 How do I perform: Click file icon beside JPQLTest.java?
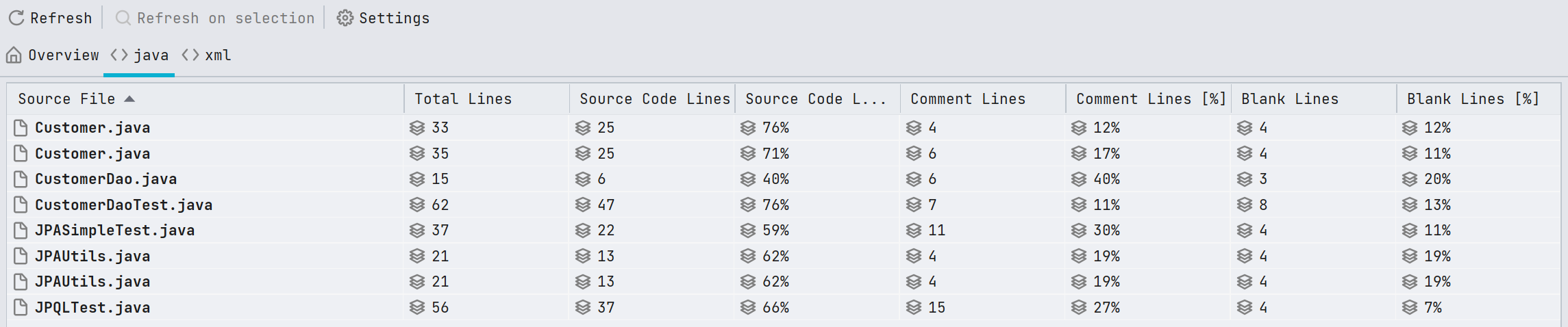tap(21, 307)
